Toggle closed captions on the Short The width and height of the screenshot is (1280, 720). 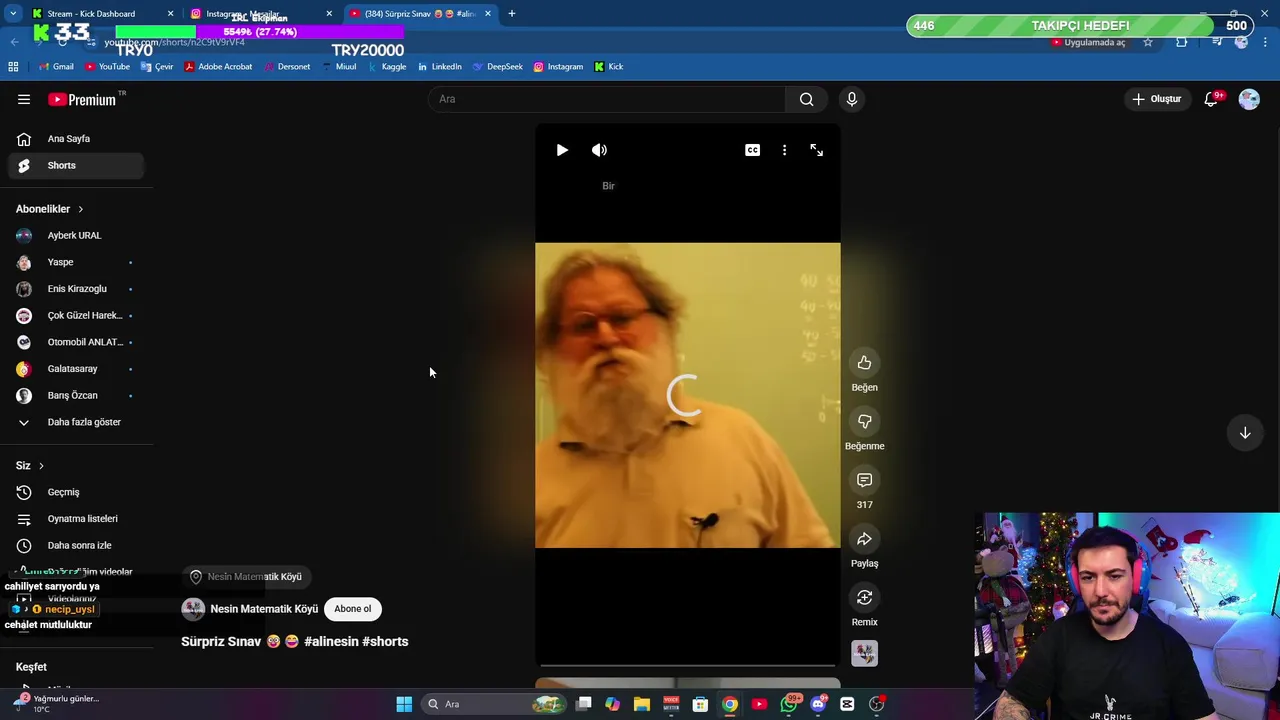click(x=752, y=150)
